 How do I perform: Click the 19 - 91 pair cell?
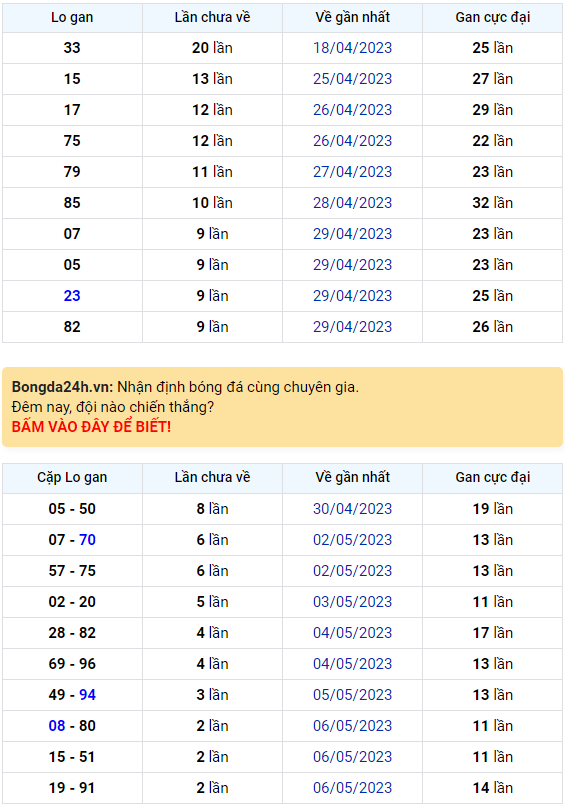[x=72, y=787]
